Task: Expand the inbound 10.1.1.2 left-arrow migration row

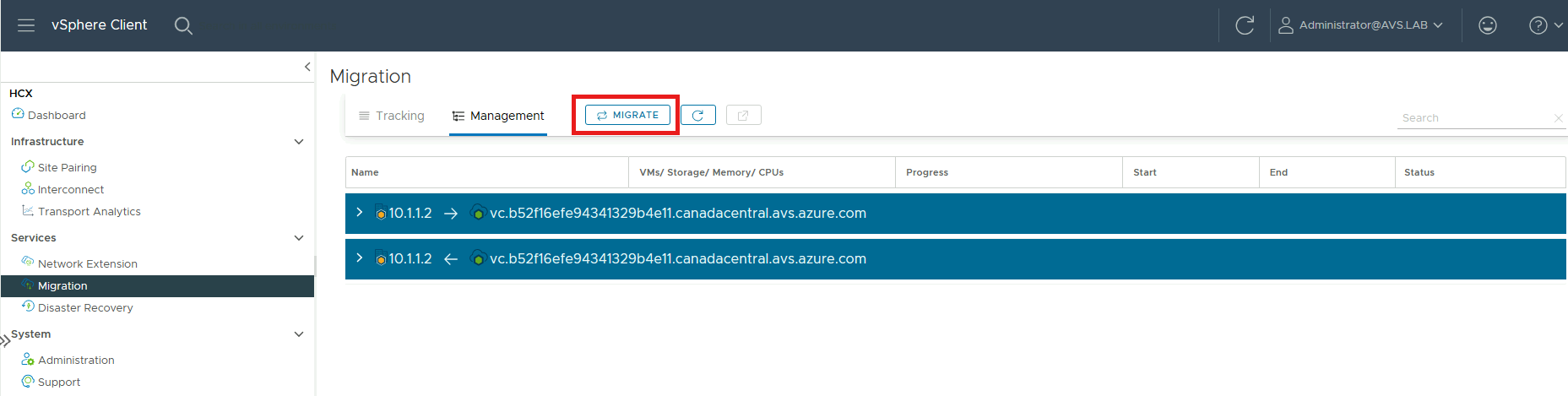Action: [x=360, y=258]
